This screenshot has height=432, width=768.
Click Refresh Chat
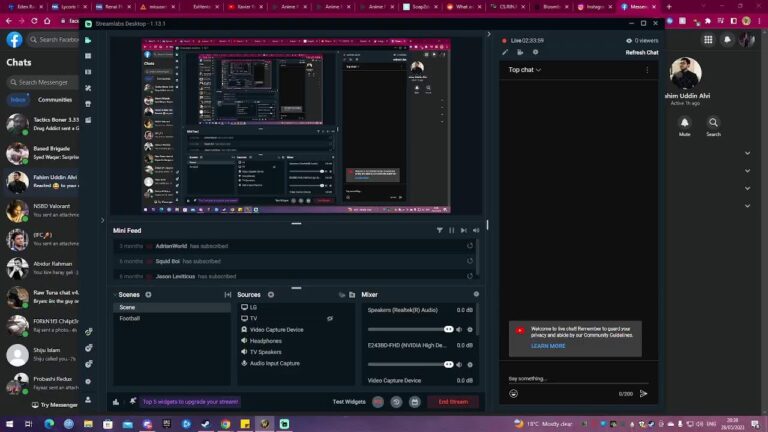click(x=642, y=52)
